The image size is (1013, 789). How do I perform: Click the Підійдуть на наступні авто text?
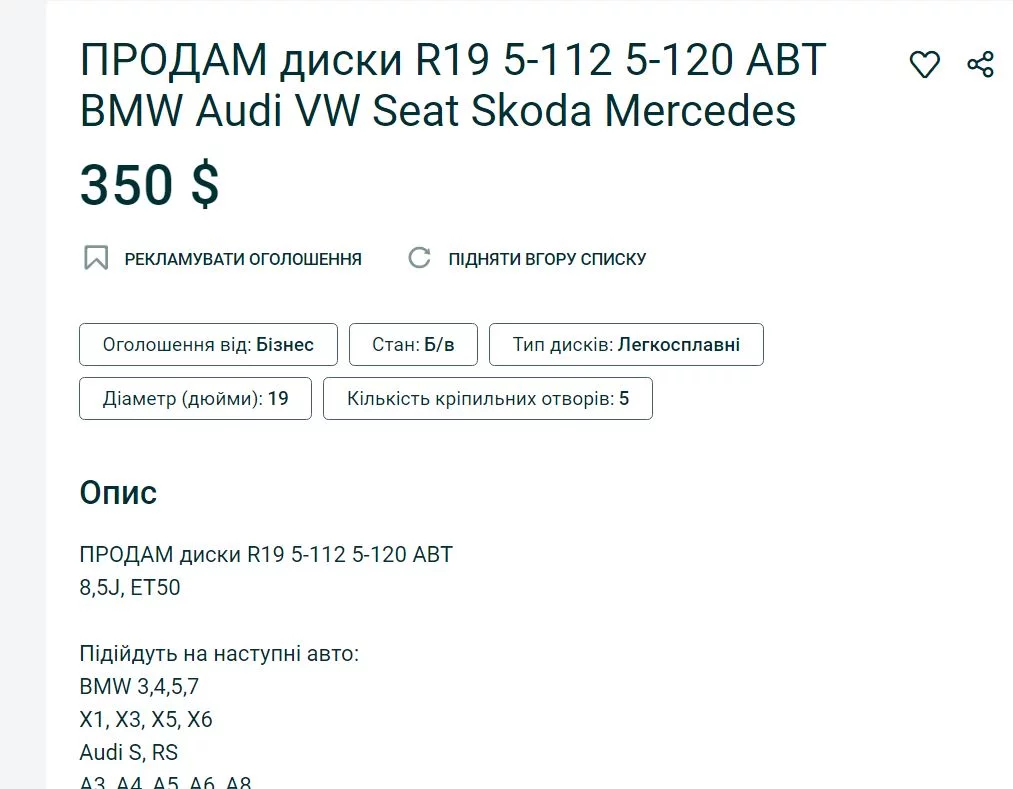click(x=219, y=654)
